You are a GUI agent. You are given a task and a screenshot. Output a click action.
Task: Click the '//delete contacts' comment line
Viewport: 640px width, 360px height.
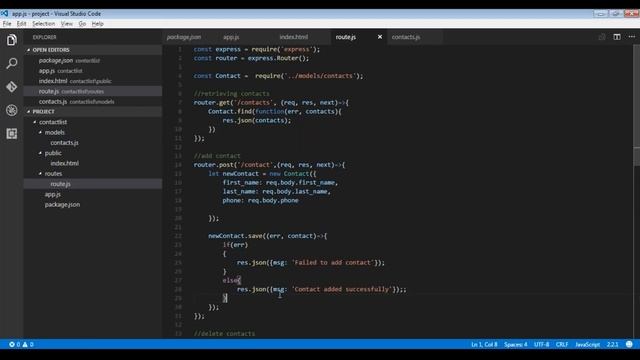point(224,333)
